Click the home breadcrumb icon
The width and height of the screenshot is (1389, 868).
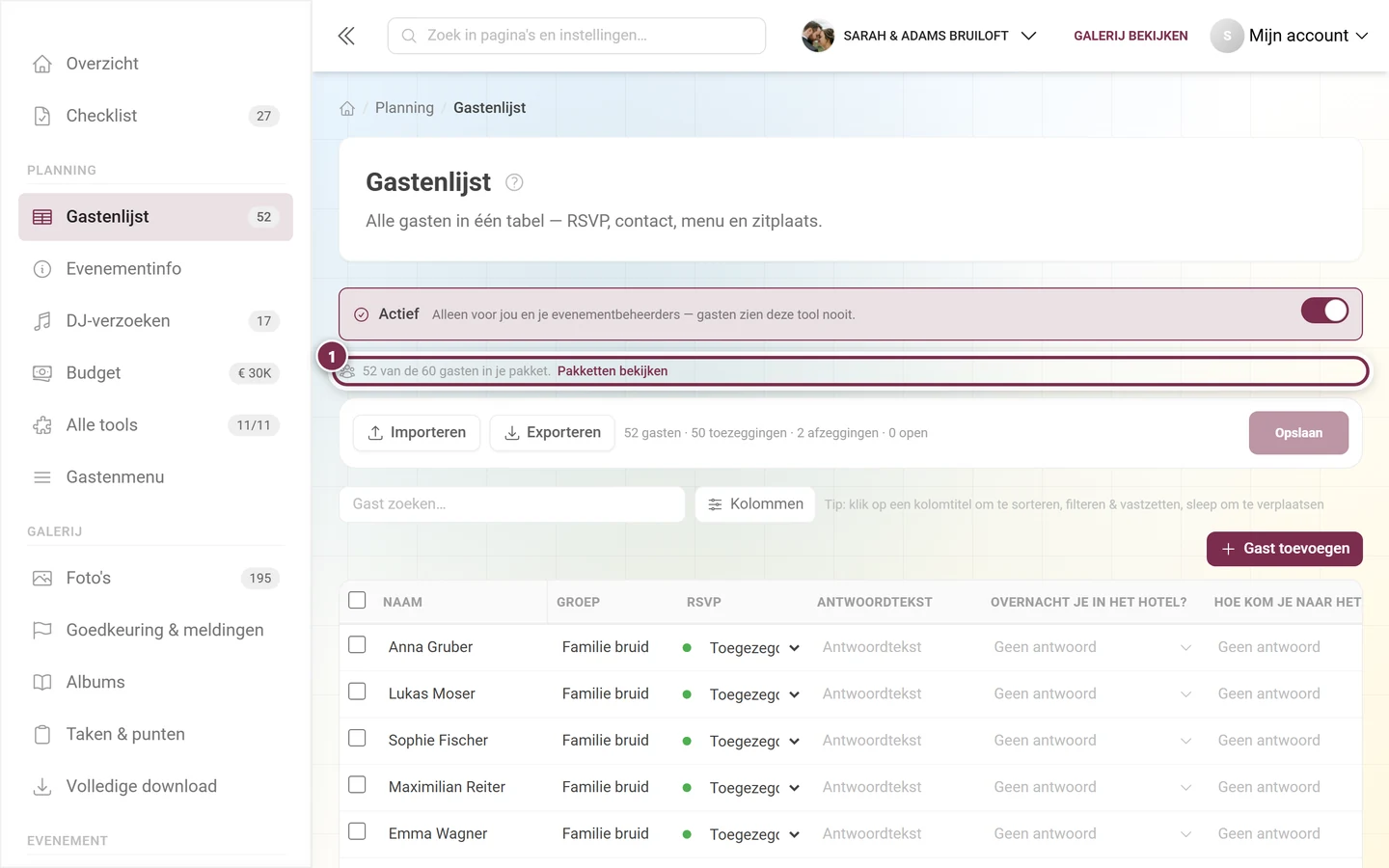tap(347, 108)
